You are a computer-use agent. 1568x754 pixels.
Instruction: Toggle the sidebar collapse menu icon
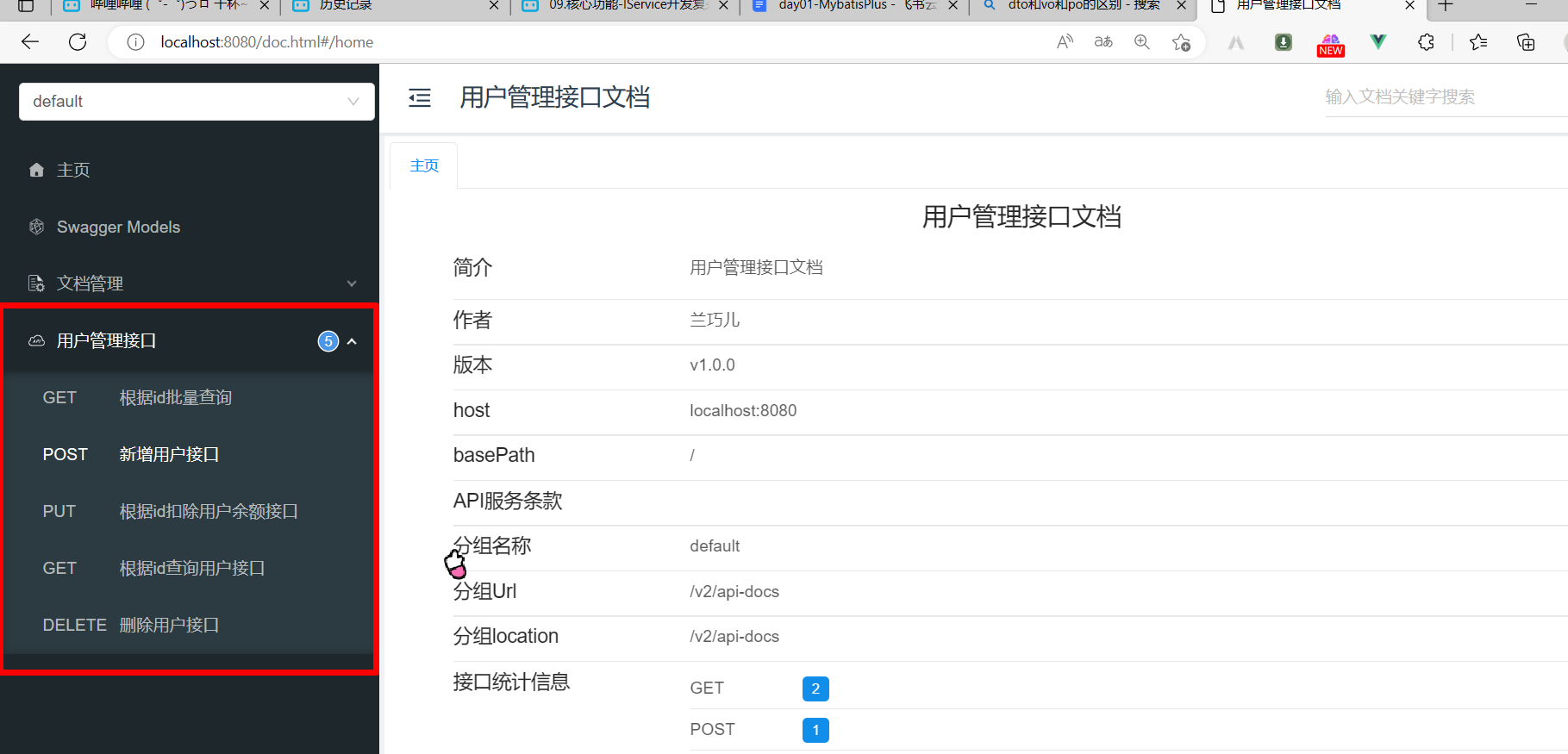pyautogui.click(x=420, y=97)
